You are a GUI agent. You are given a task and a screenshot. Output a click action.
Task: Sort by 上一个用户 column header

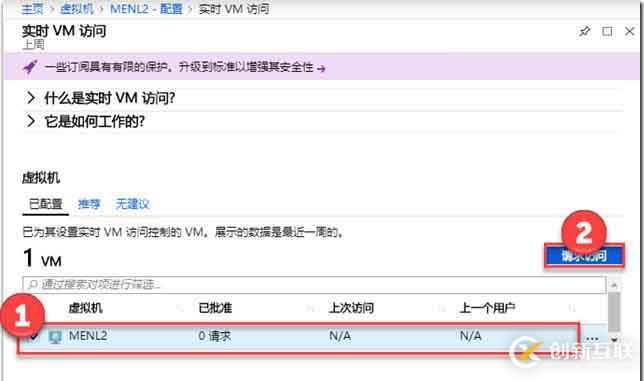pos(487,308)
